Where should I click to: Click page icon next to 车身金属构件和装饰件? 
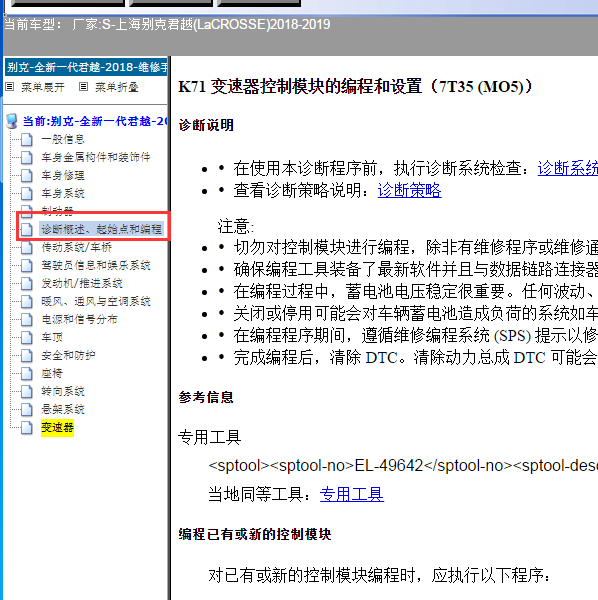coord(26,157)
